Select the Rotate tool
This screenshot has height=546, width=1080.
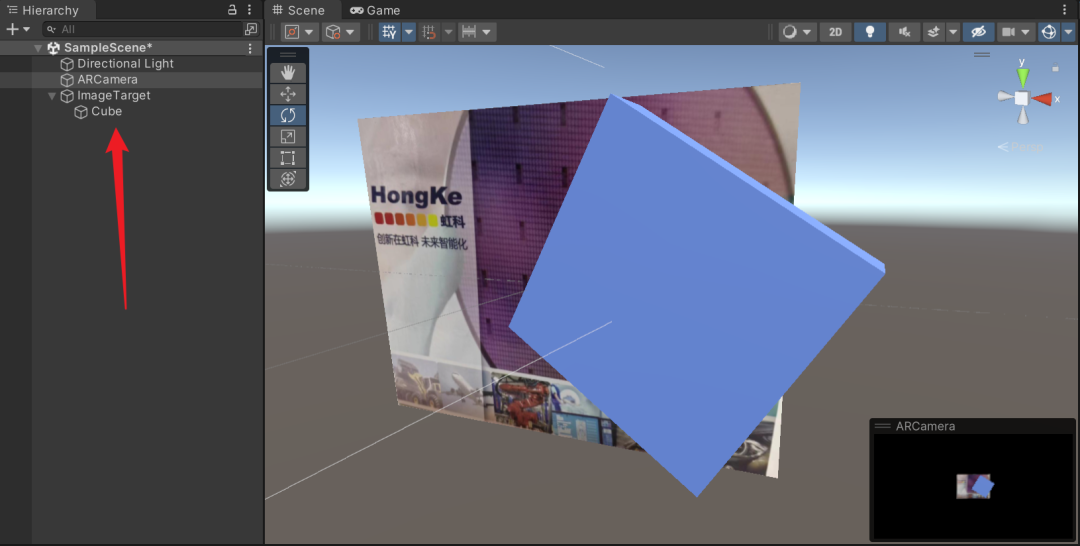[288, 115]
